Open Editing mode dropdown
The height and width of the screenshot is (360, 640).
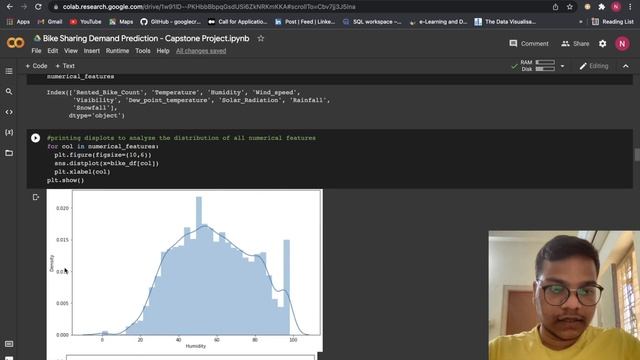point(594,66)
